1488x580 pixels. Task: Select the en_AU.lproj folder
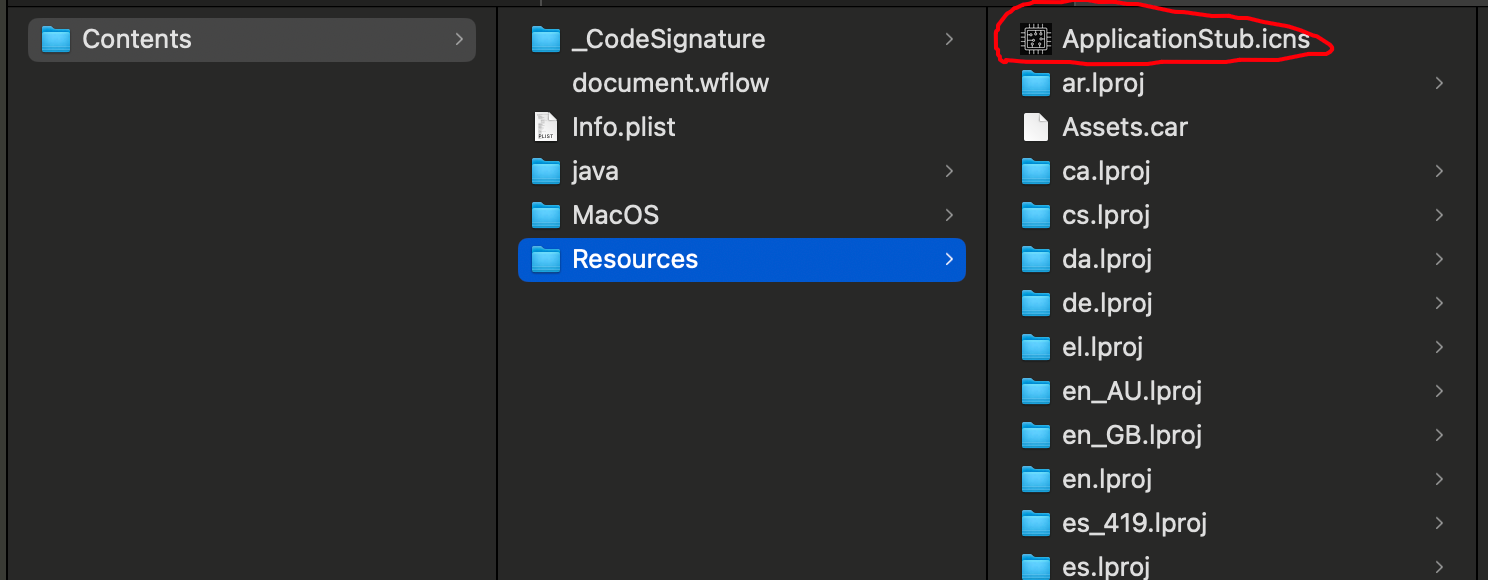pyautogui.click(x=1131, y=391)
